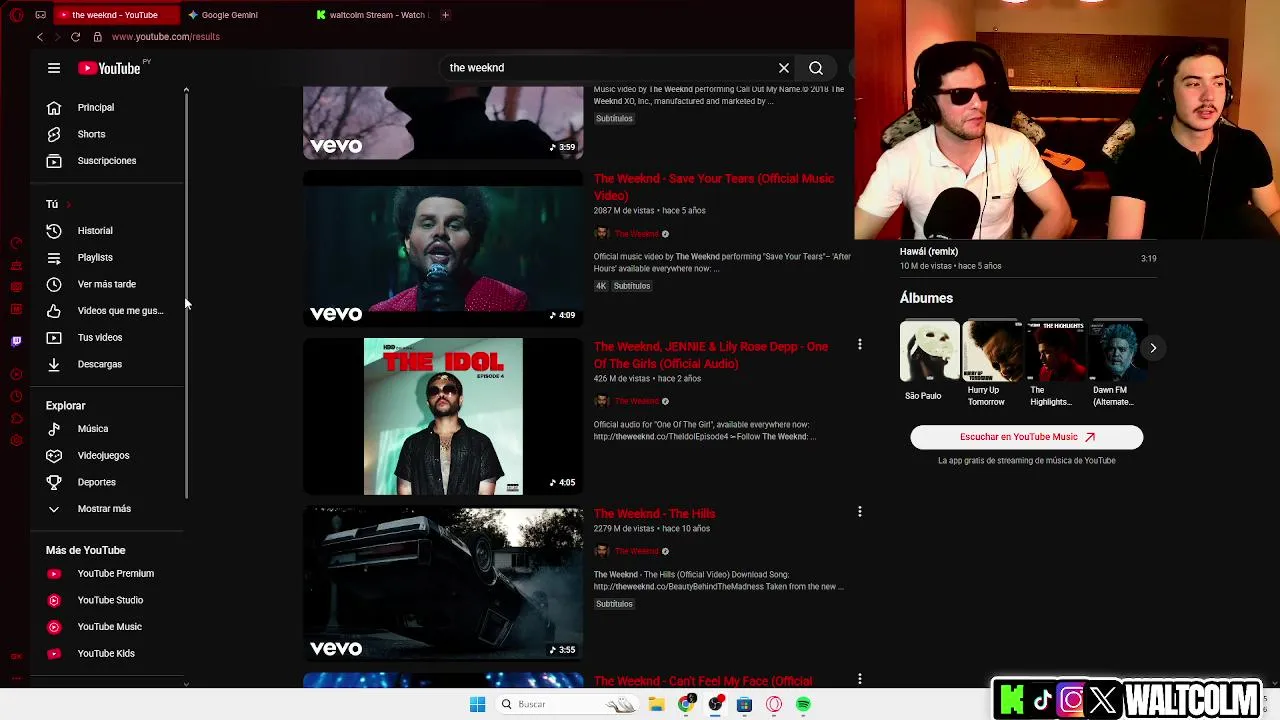Explore Deportes category
The width and height of the screenshot is (1280, 720).
(x=97, y=482)
